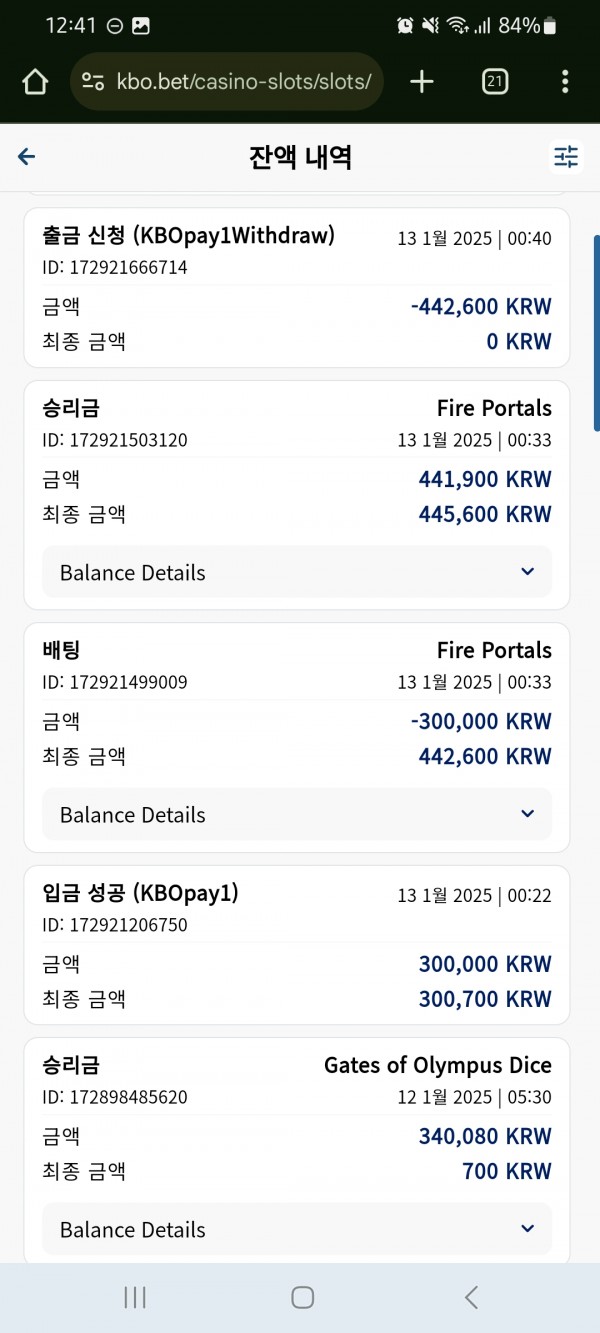The width and height of the screenshot is (600, 1333).
Task: Tap the 잔액 내역 page title
Action: click(x=300, y=157)
